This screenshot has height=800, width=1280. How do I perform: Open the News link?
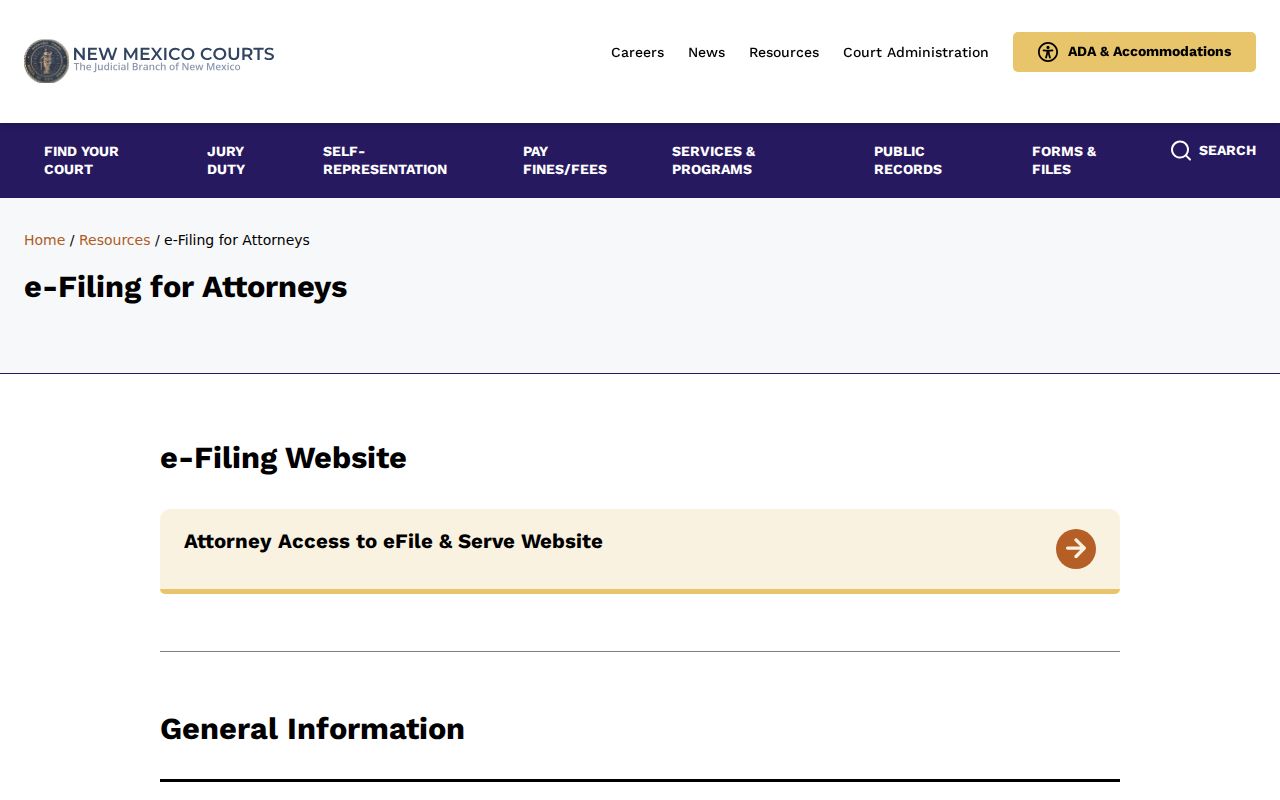pos(706,52)
